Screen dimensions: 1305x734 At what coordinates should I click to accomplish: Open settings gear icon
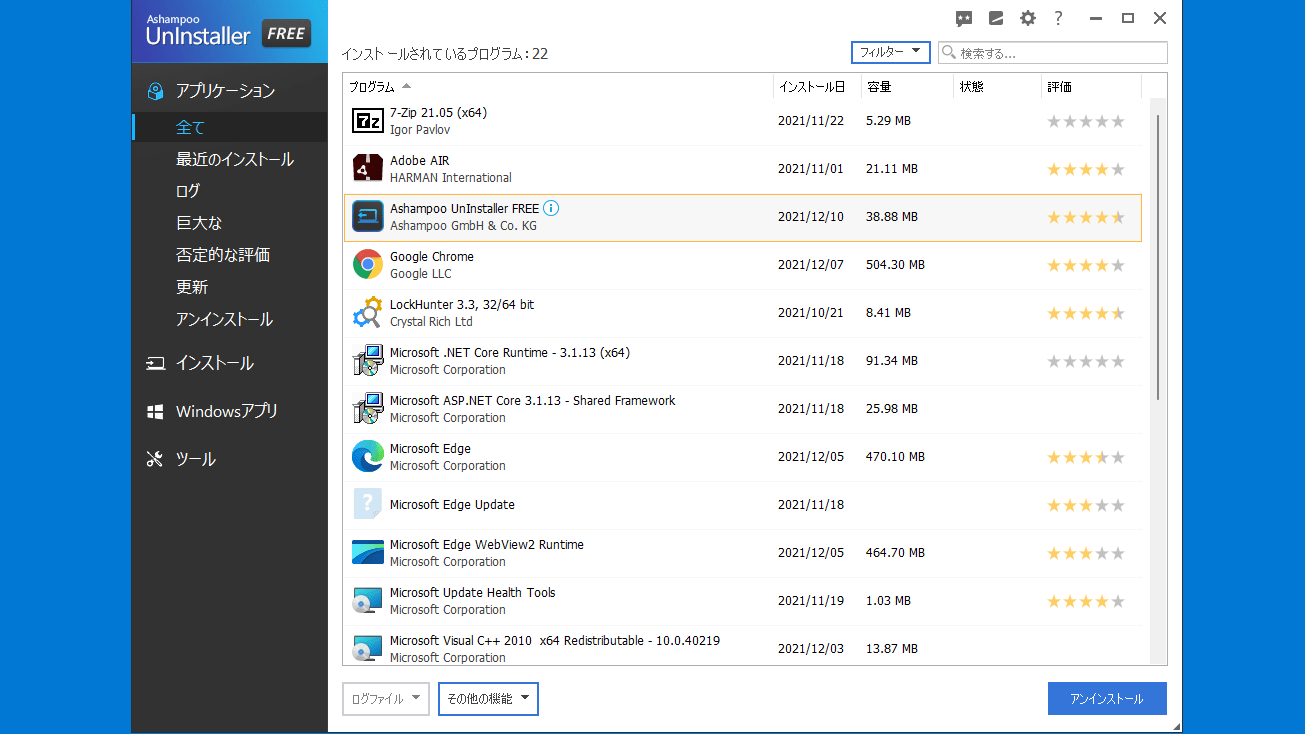[x=1028, y=18]
